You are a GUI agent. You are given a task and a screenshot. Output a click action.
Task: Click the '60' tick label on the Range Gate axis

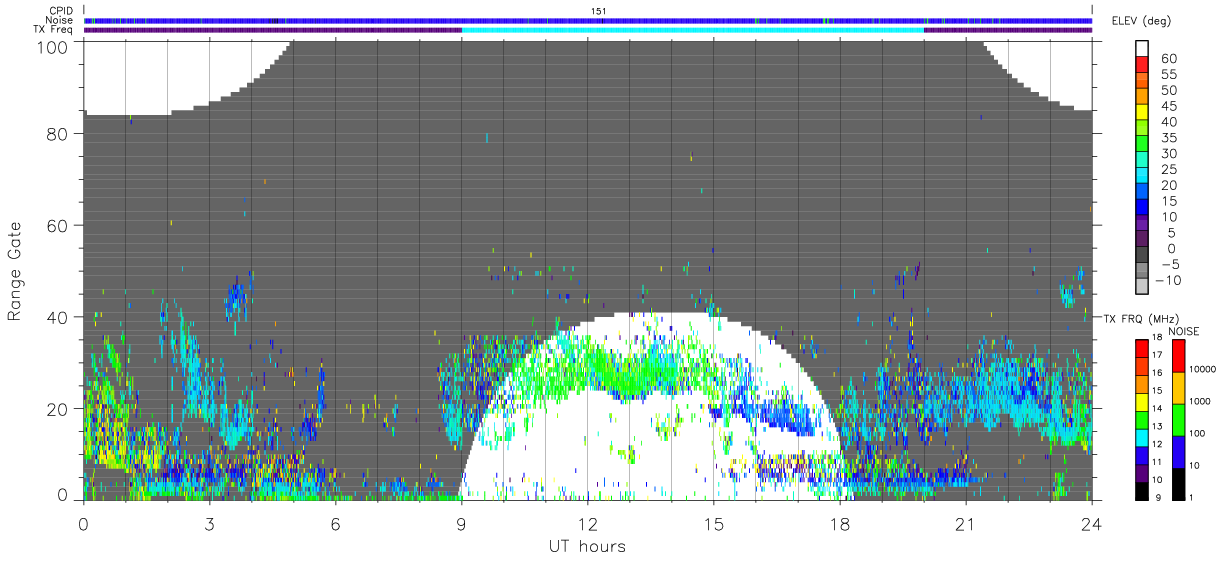(x=57, y=225)
